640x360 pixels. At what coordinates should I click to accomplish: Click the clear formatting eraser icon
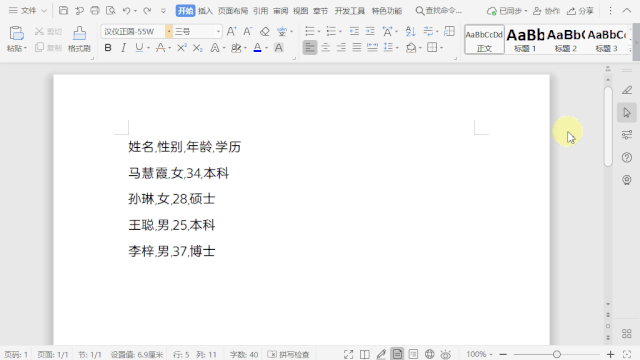click(x=265, y=31)
